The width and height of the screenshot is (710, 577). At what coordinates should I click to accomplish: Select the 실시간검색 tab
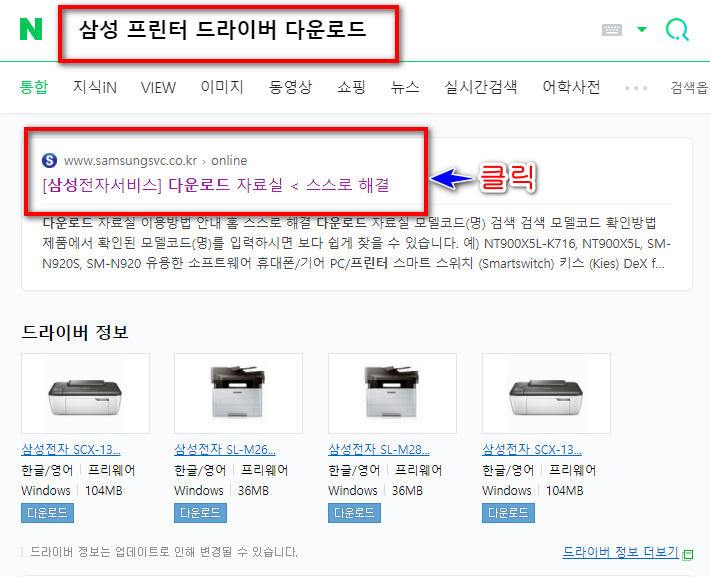tap(480, 87)
